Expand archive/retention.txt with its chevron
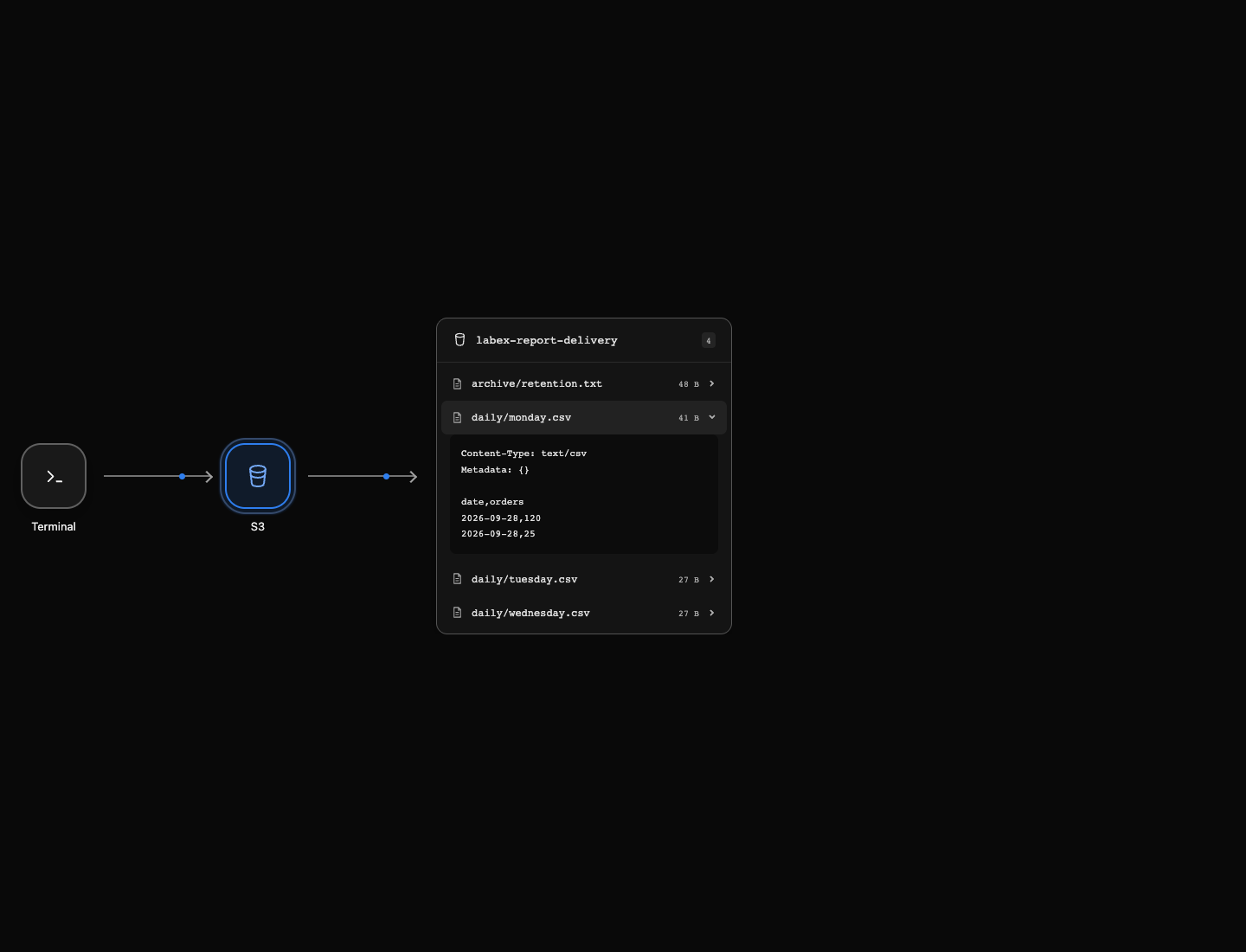Viewport: 1246px width, 952px height. coord(712,383)
